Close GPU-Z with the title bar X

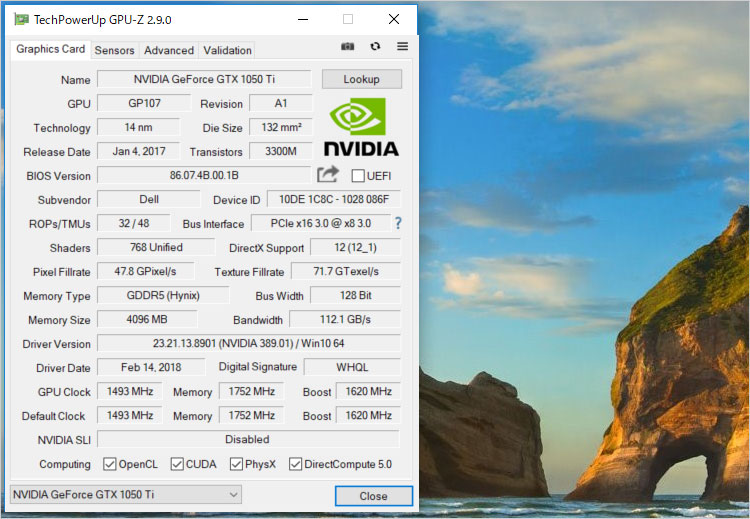click(394, 20)
